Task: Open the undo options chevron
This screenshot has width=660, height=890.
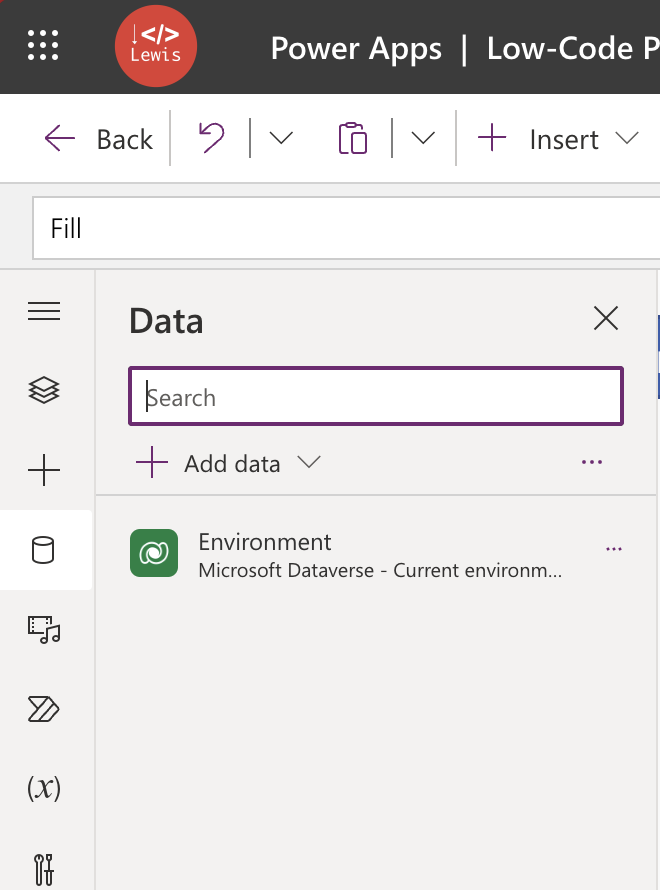Action: (x=281, y=138)
